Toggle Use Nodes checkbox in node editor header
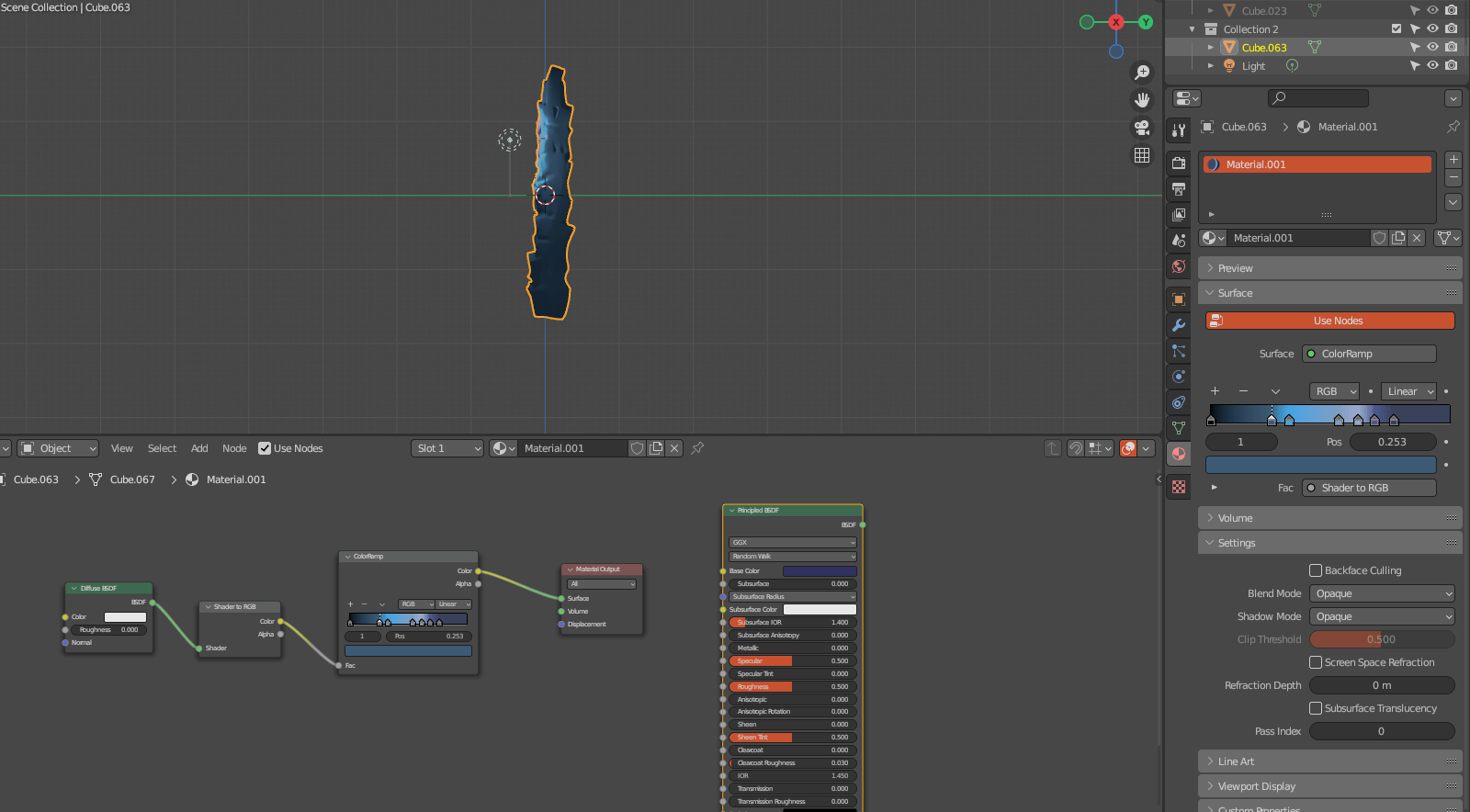This screenshot has width=1470, height=812. pos(265,448)
